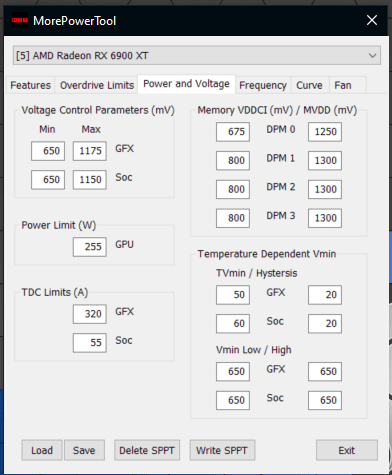The width and height of the screenshot is (392, 475).
Task: Click the Exit button
Action: pos(347,450)
